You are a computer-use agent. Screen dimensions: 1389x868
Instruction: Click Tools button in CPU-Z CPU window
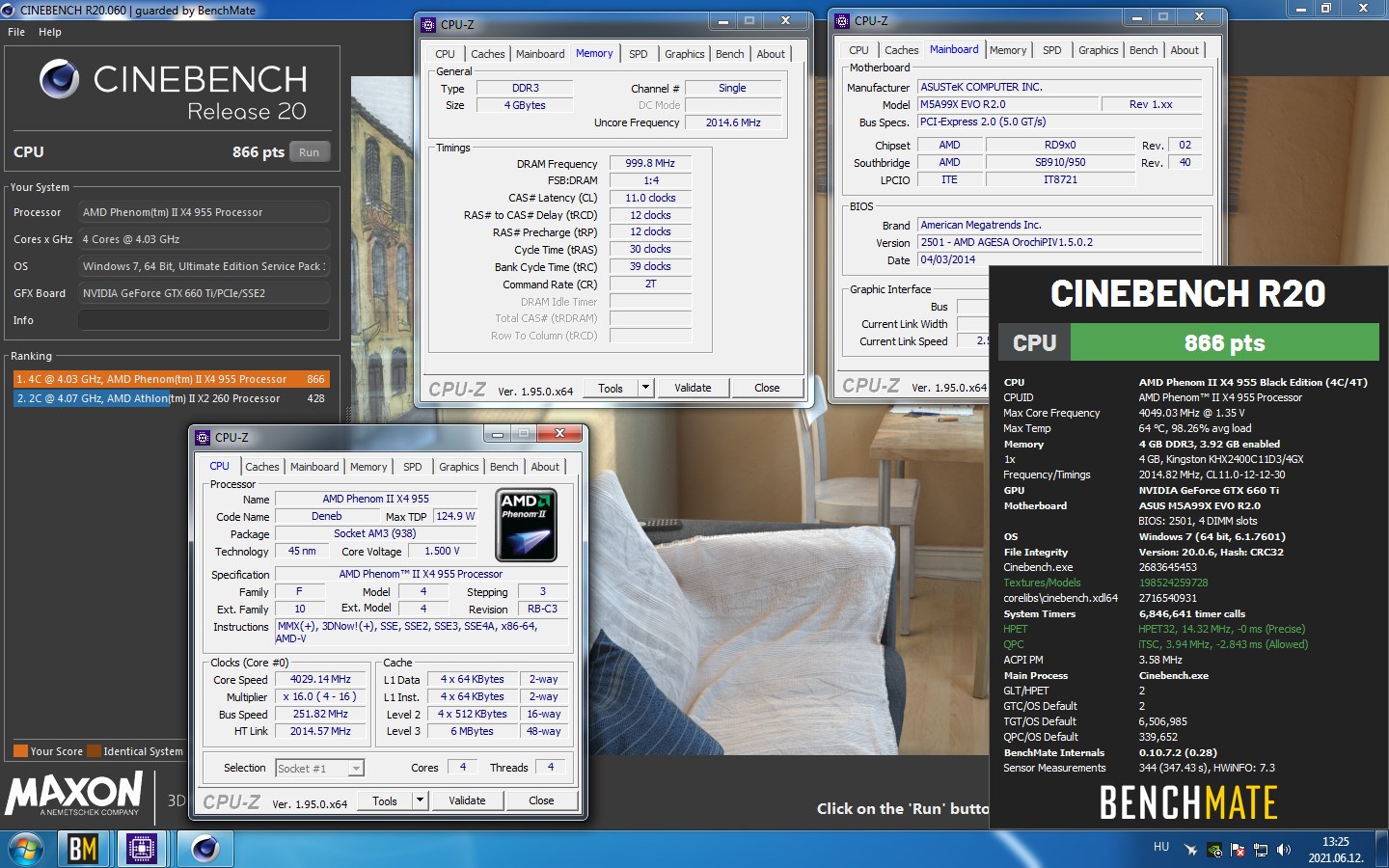[385, 800]
